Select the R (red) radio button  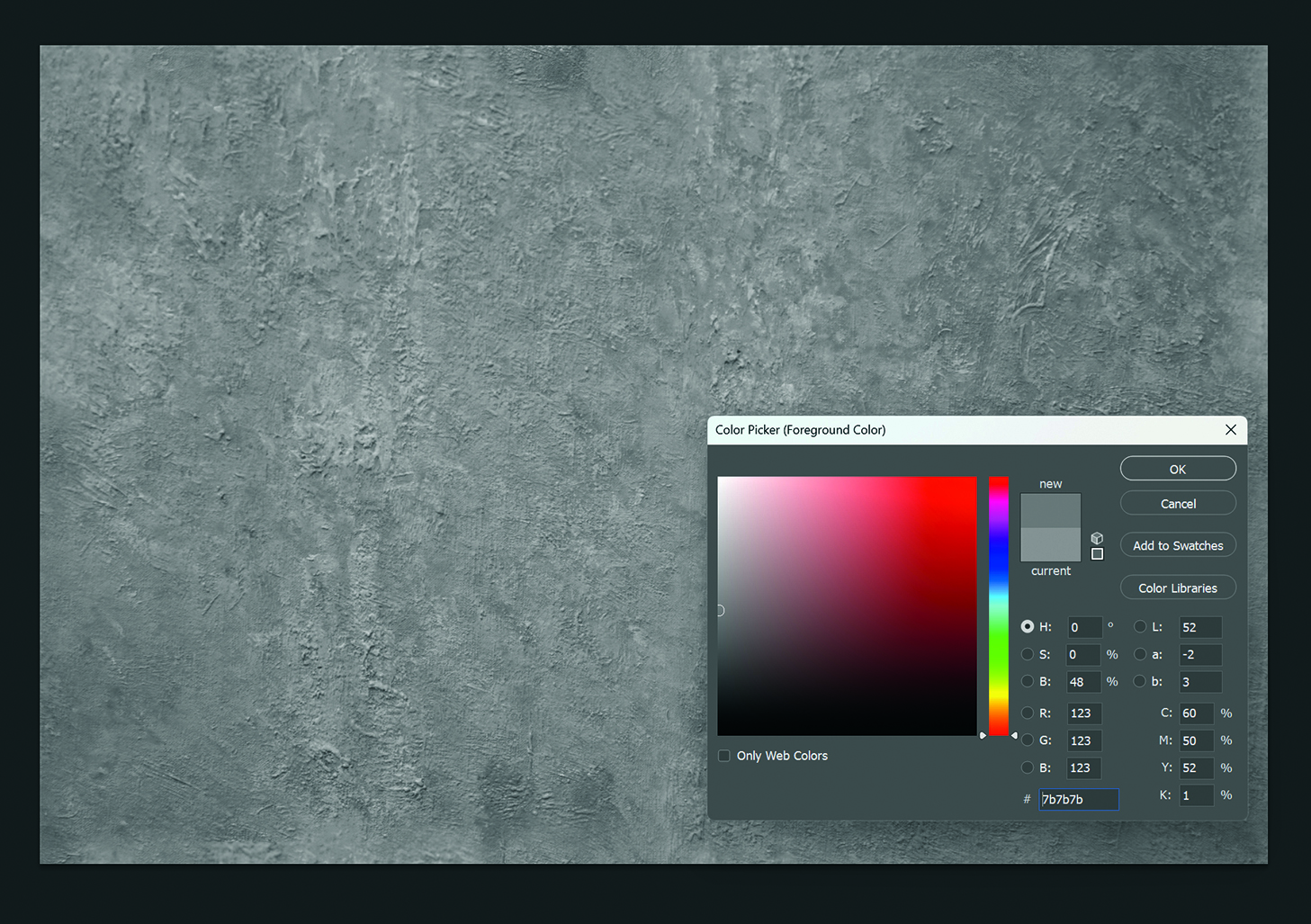point(1028,713)
